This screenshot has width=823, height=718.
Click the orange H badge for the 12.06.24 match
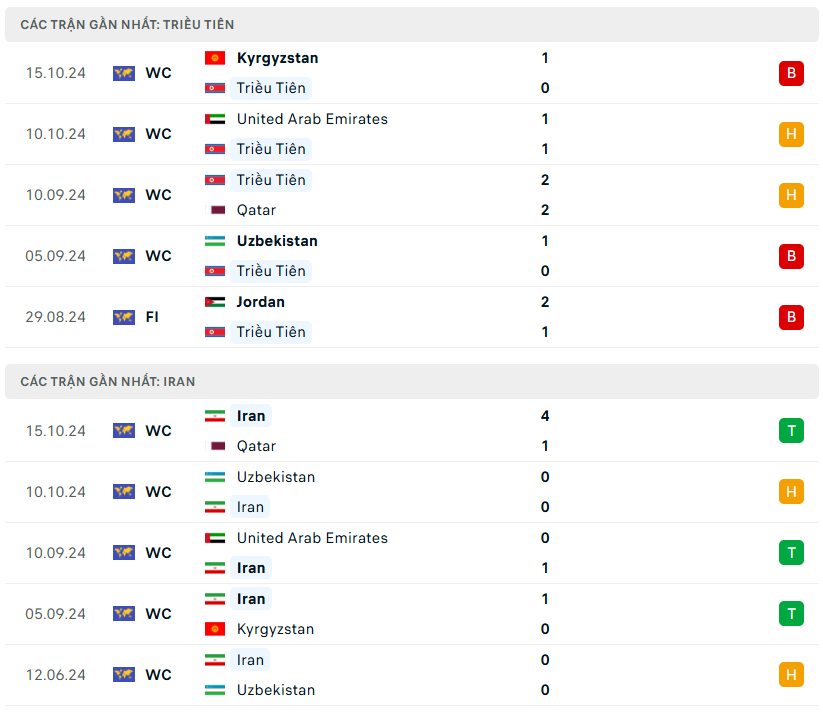pos(791,675)
